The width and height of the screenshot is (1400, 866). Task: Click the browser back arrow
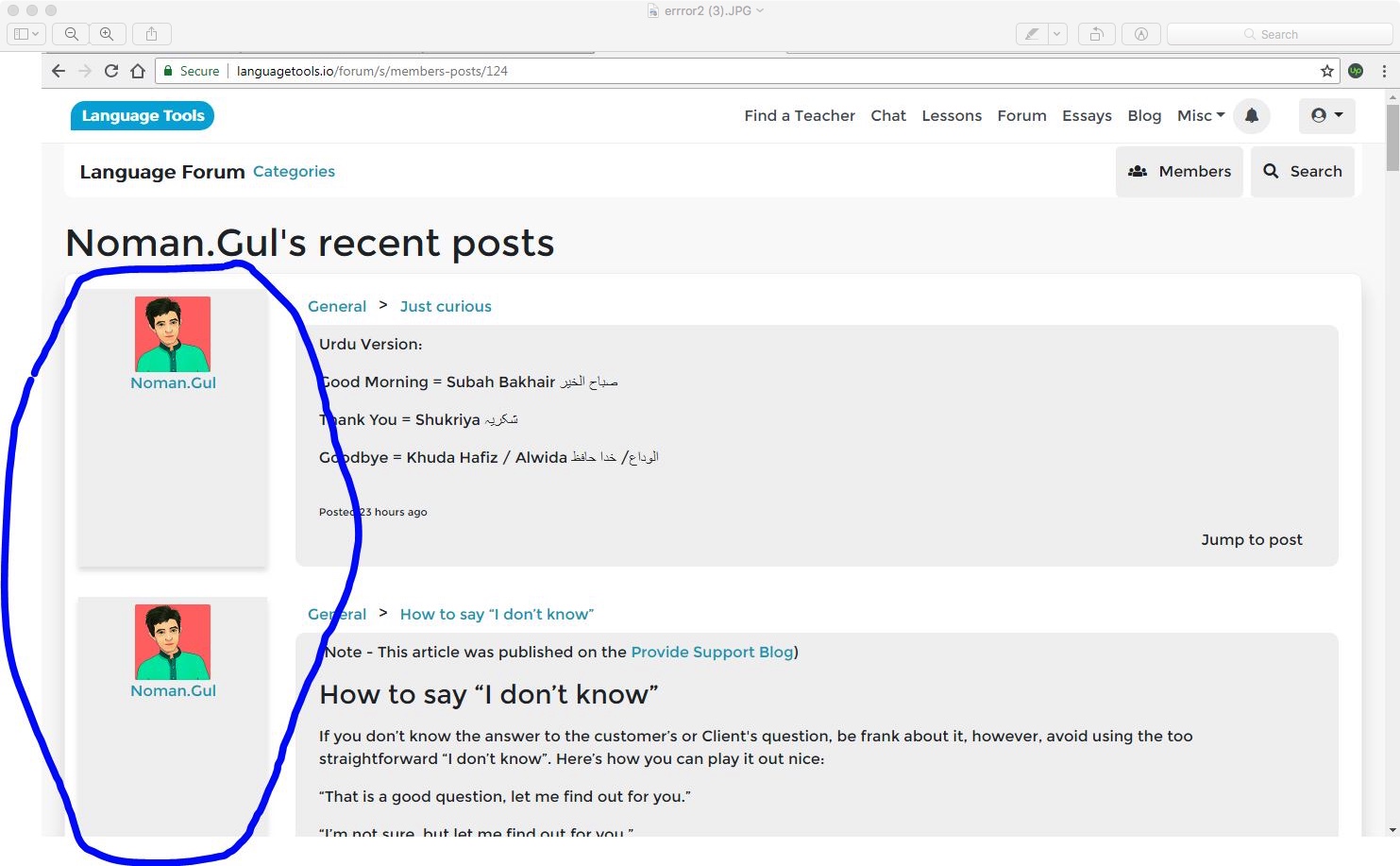coord(59,71)
